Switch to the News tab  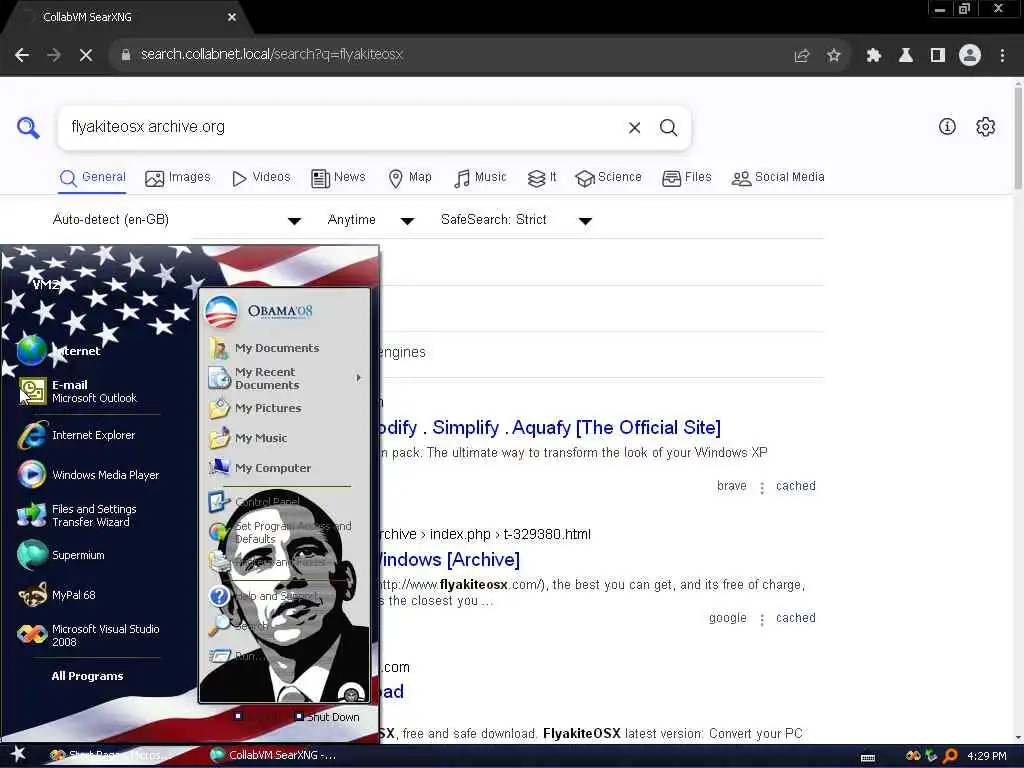pos(338,178)
